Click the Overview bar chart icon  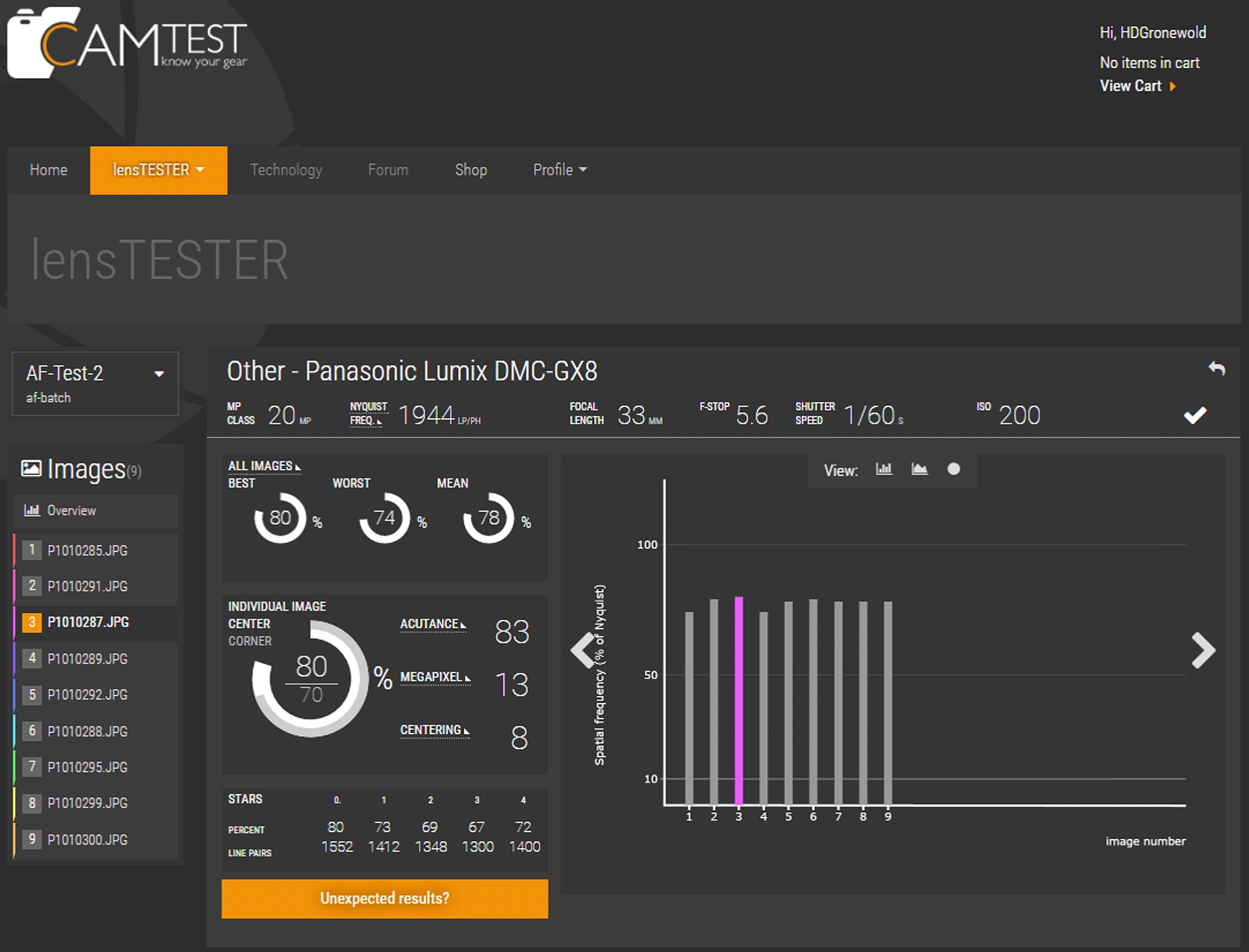point(32,511)
